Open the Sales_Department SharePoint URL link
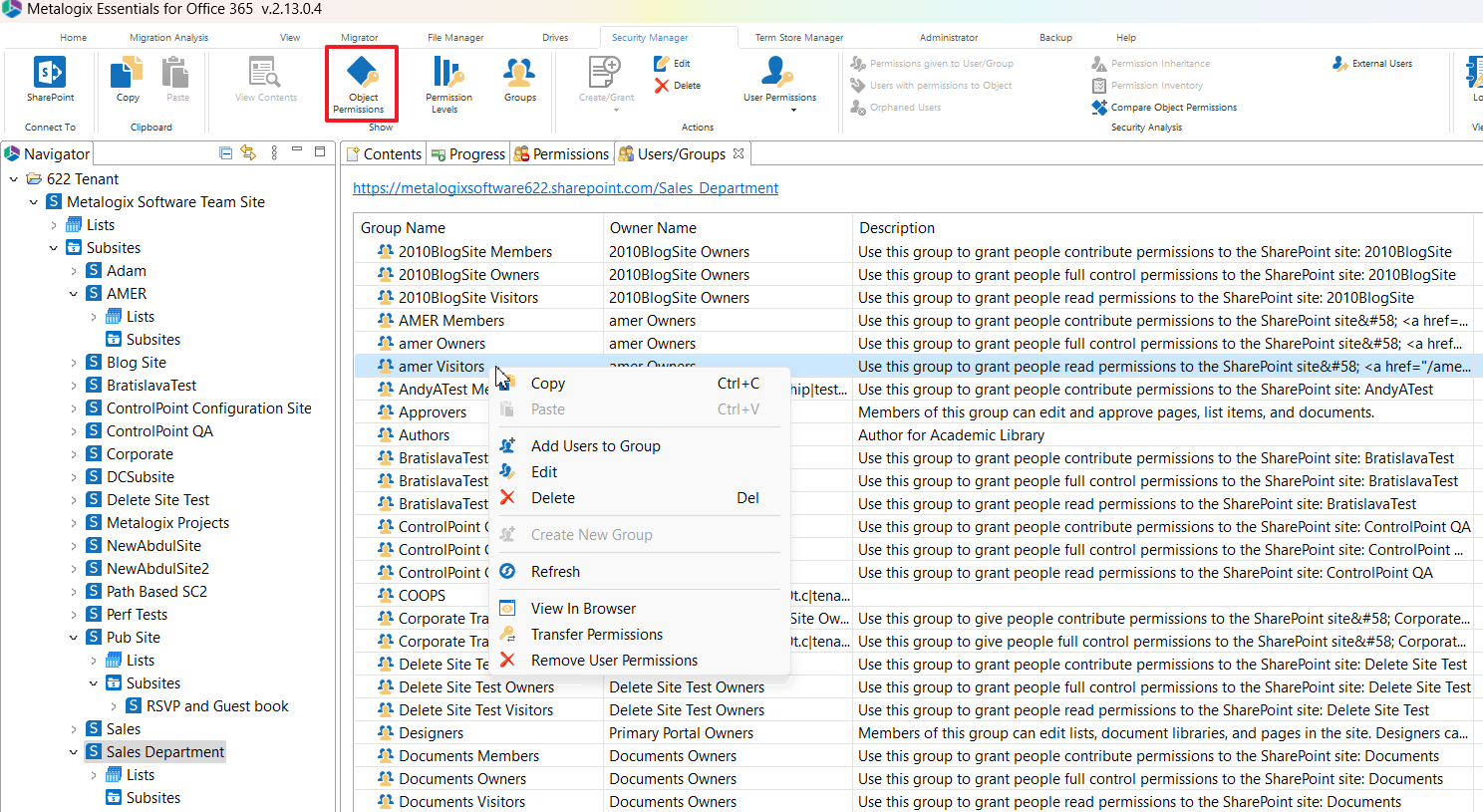The height and width of the screenshot is (812, 1483). (565, 188)
